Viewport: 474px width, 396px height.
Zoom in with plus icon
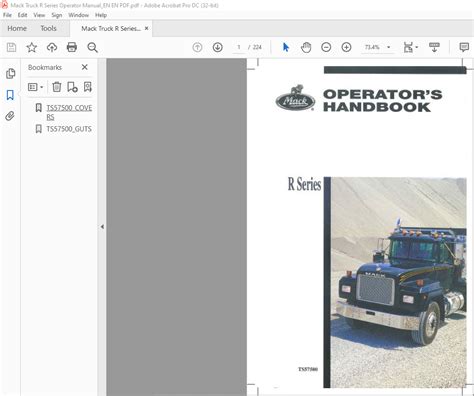pos(346,47)
